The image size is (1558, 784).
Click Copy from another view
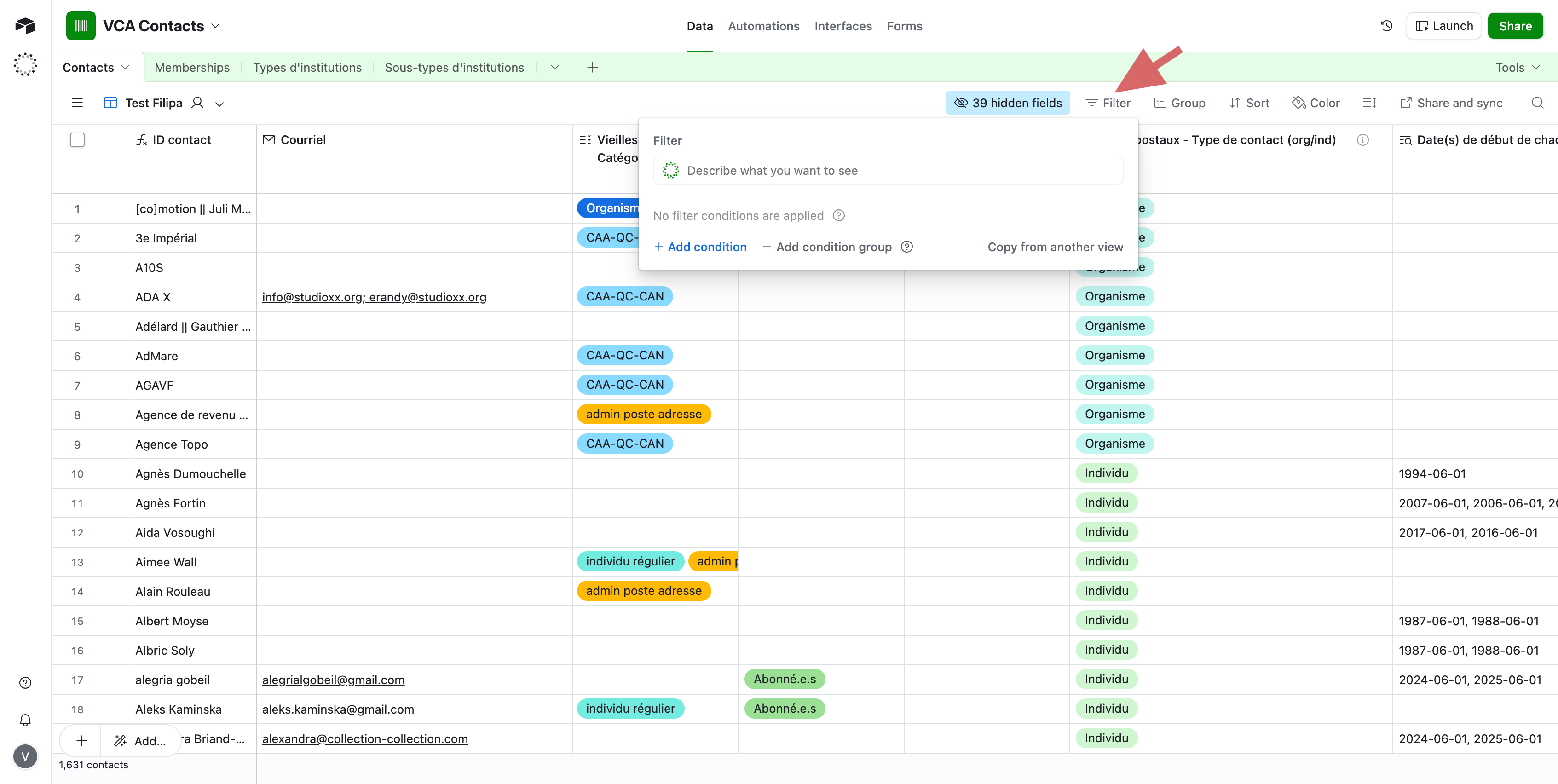1055,247
